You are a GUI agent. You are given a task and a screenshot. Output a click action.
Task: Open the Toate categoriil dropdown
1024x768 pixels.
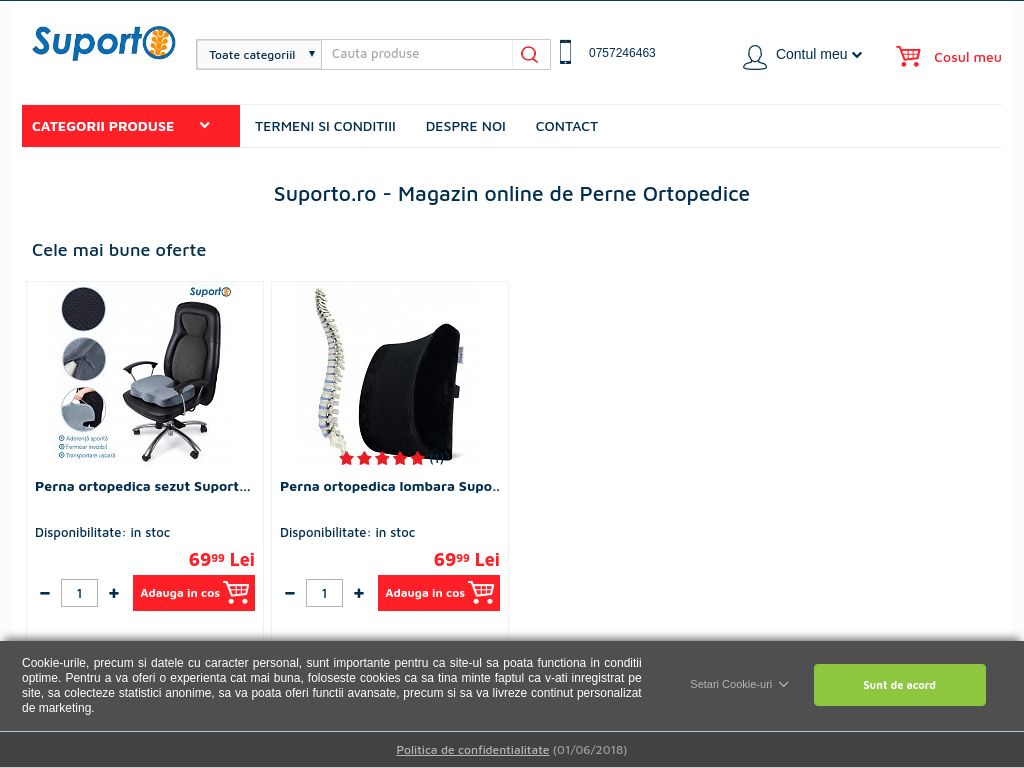coord(259,55)
